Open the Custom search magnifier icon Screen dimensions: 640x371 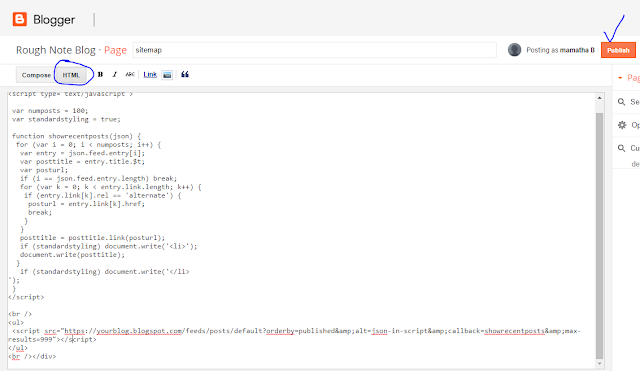click(621, 148)
